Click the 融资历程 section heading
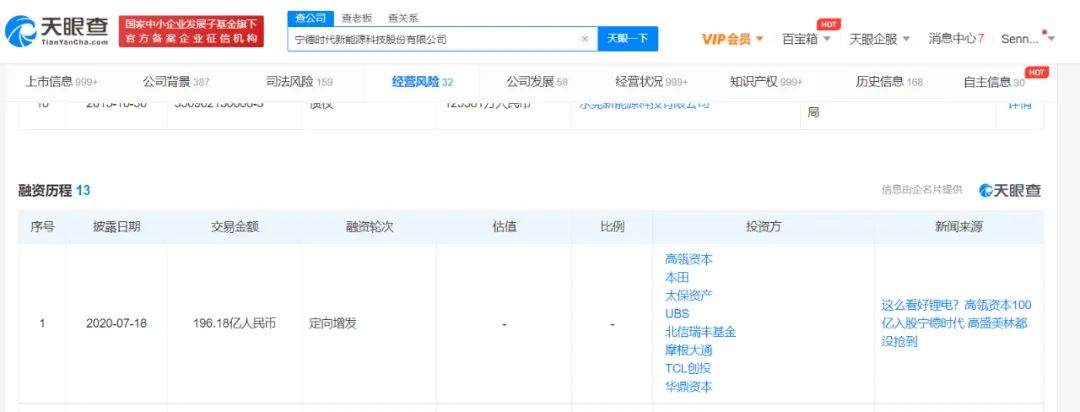 tap(54, 191)
